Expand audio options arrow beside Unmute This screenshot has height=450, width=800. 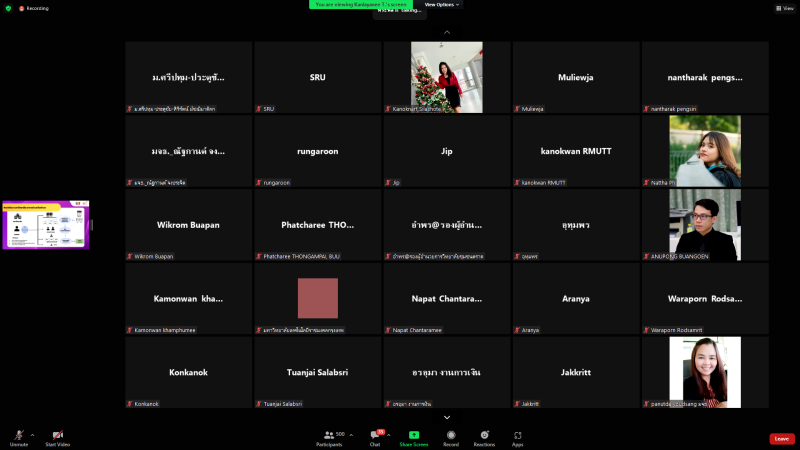click(32, 435)
